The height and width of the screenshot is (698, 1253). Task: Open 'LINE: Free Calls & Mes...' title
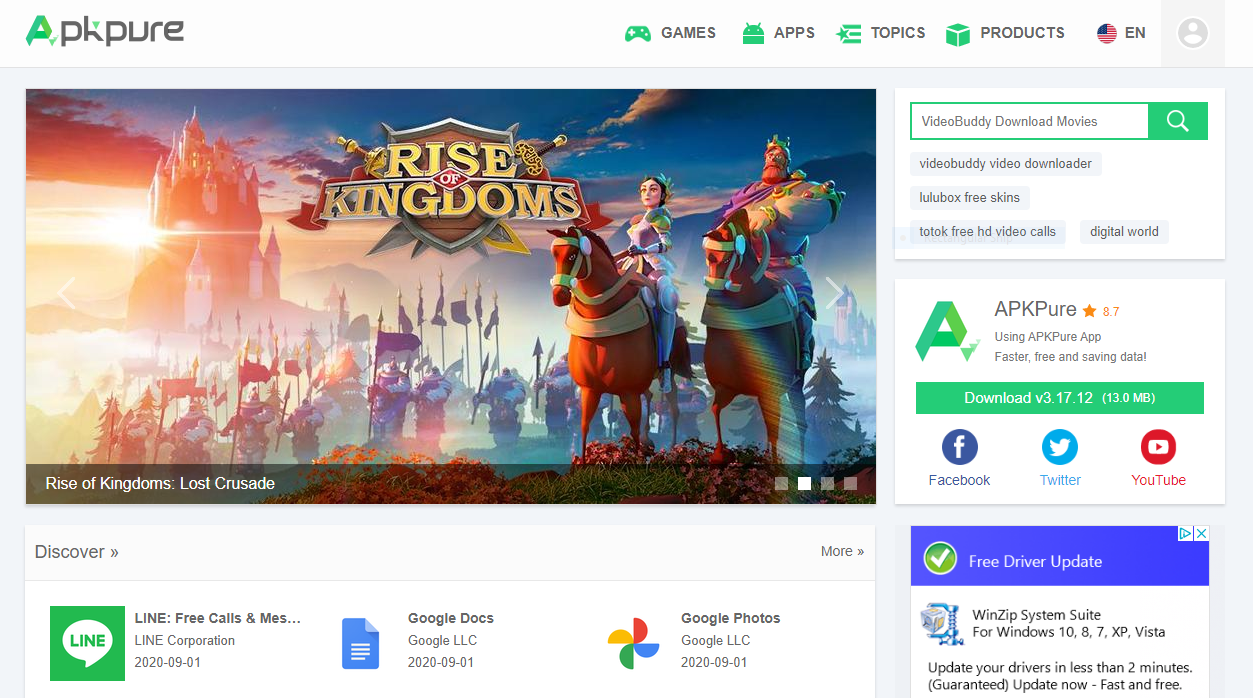pos(218,618)
